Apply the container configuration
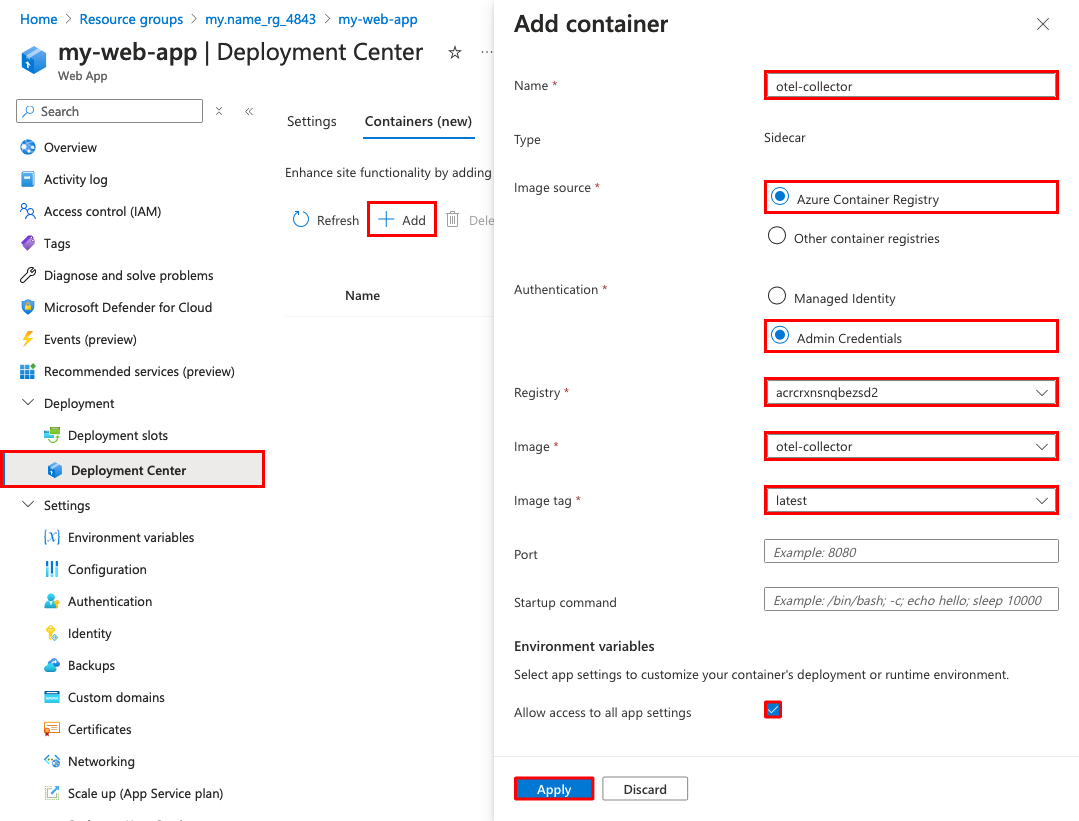 [x=553, y=788]
